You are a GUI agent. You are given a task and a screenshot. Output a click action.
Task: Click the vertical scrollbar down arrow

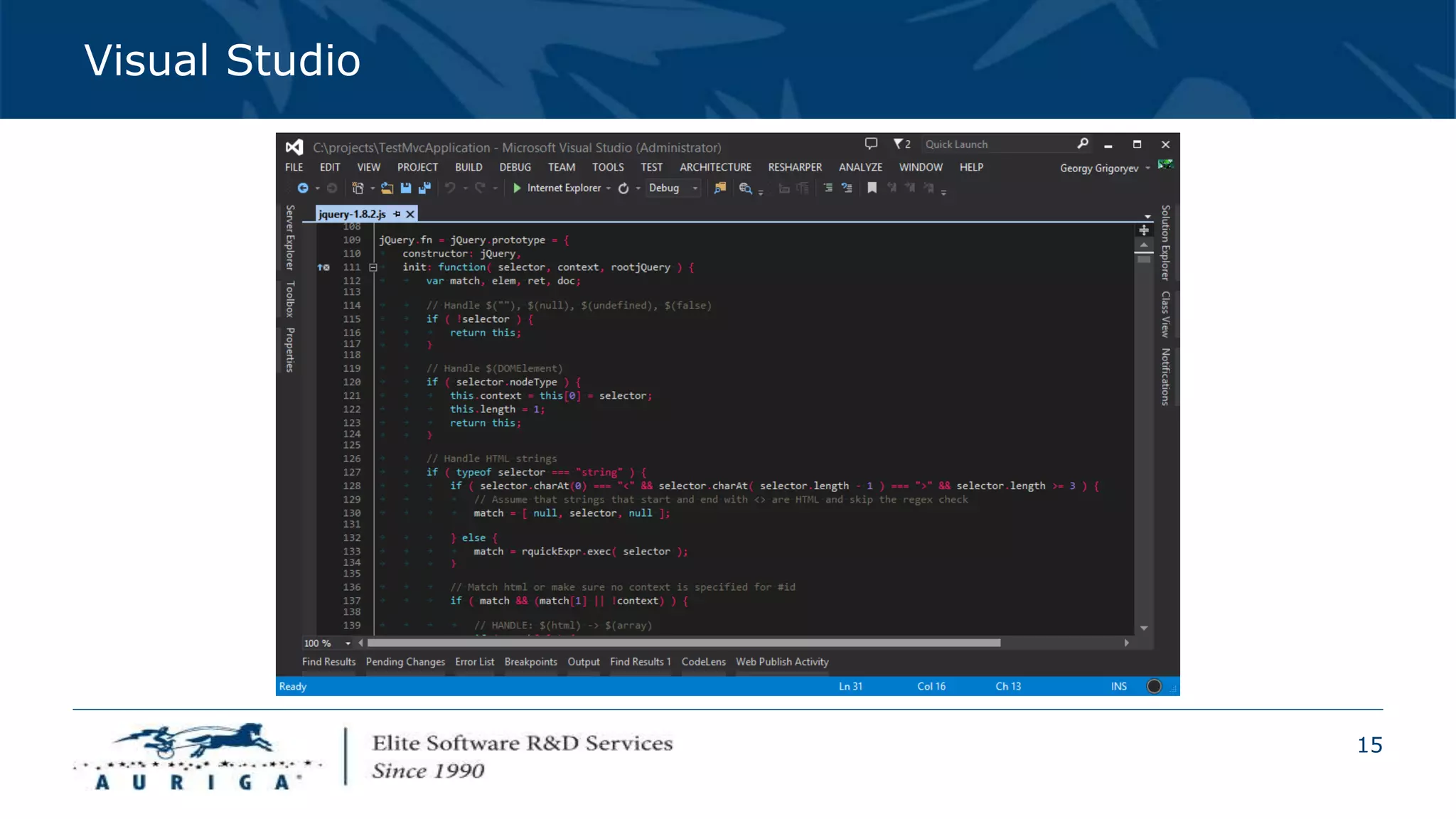pyautogui.click(x=1144, y=628)
